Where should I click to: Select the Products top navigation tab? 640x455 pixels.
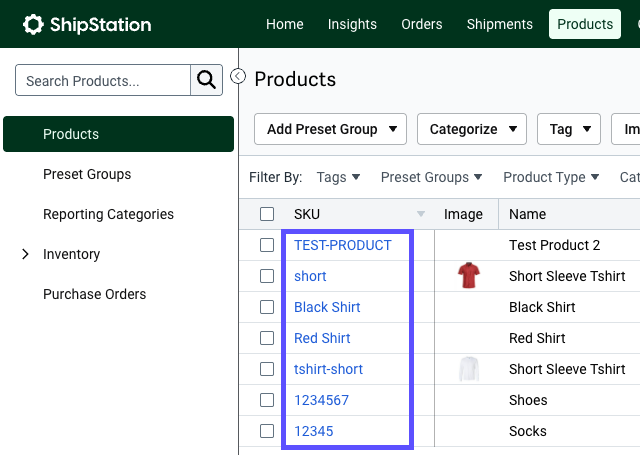coord(585,24)
